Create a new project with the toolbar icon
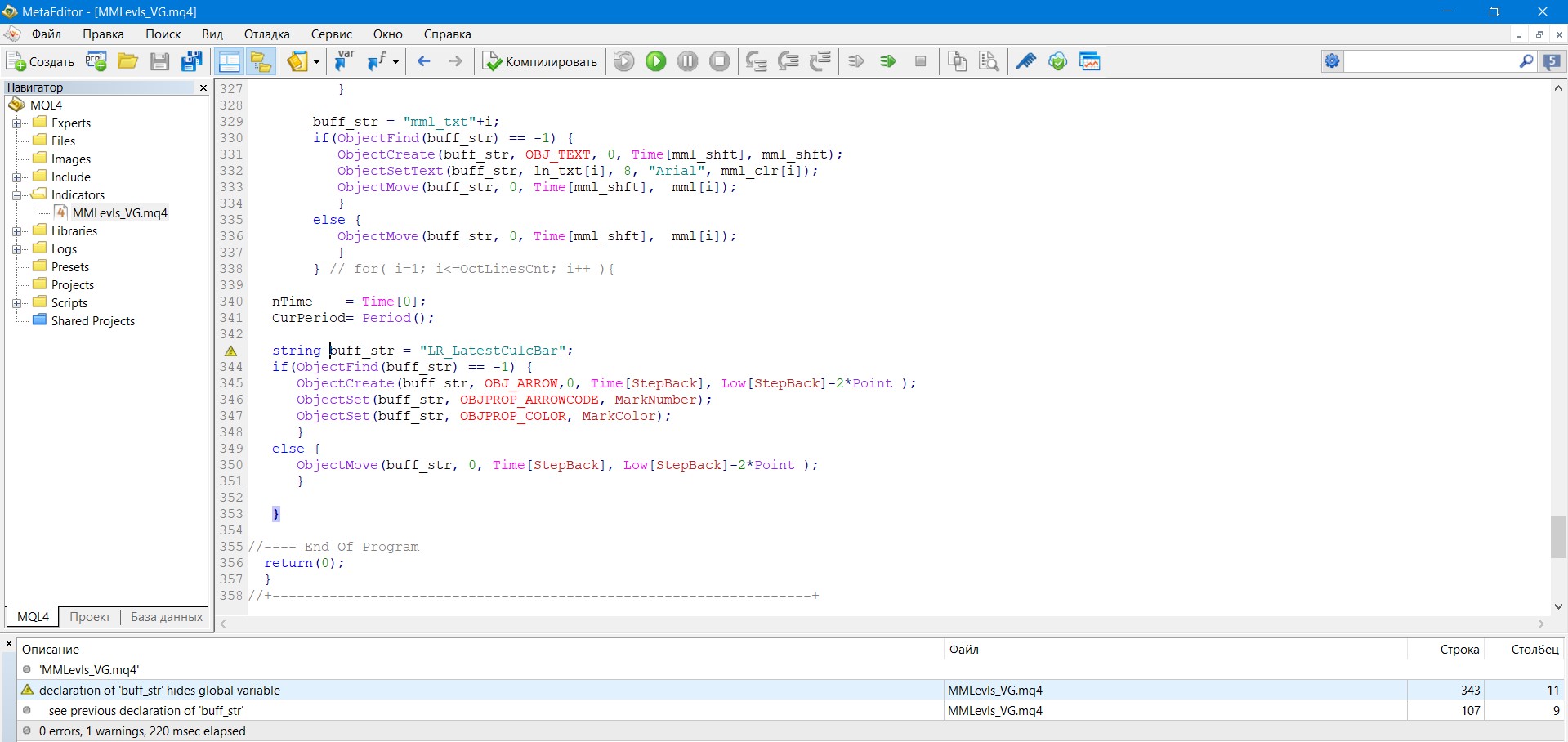This screenshot has width=1568, height=742. [96, 61]
